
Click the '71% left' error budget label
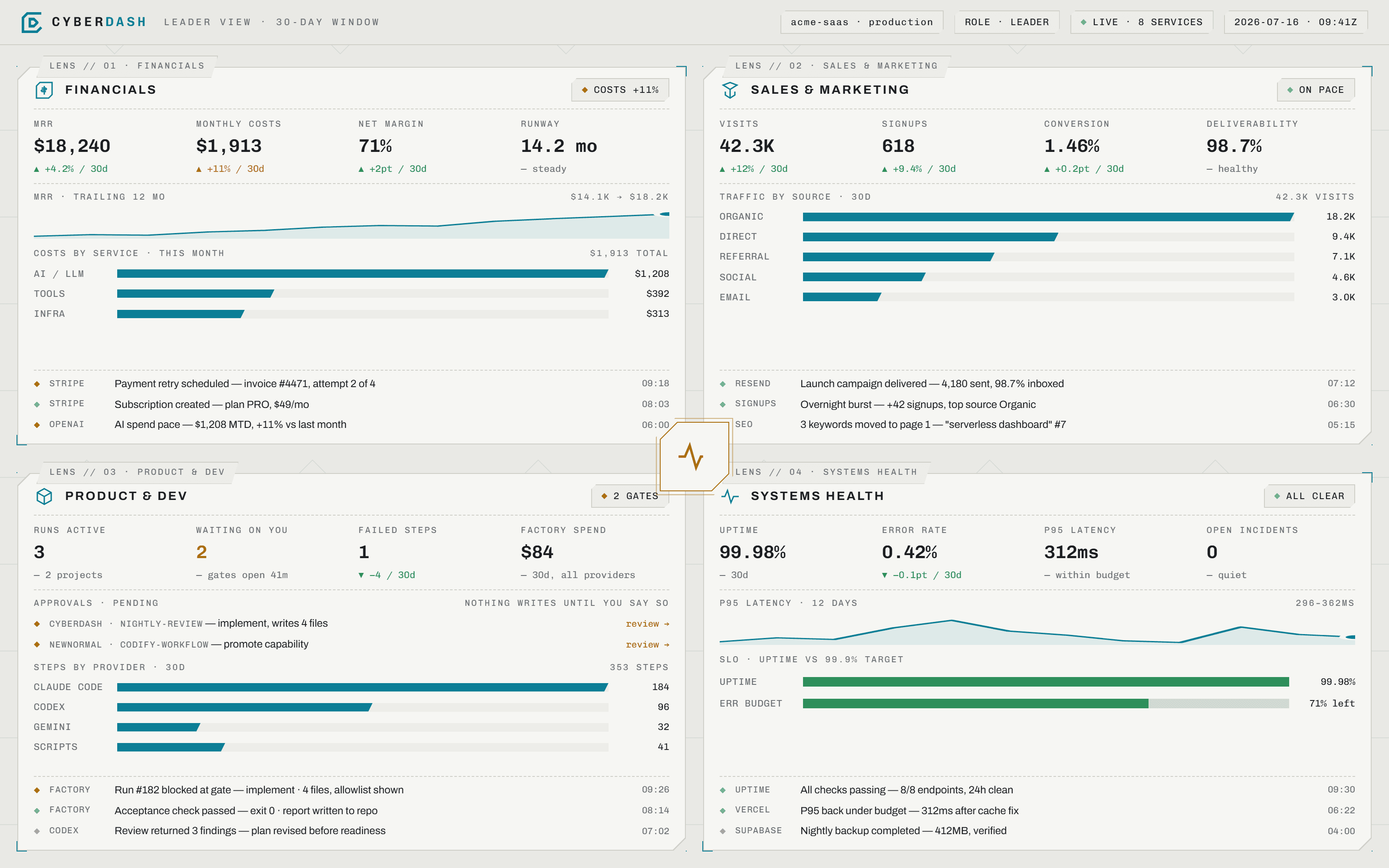pyautogui.click(x=1332, y=704)
